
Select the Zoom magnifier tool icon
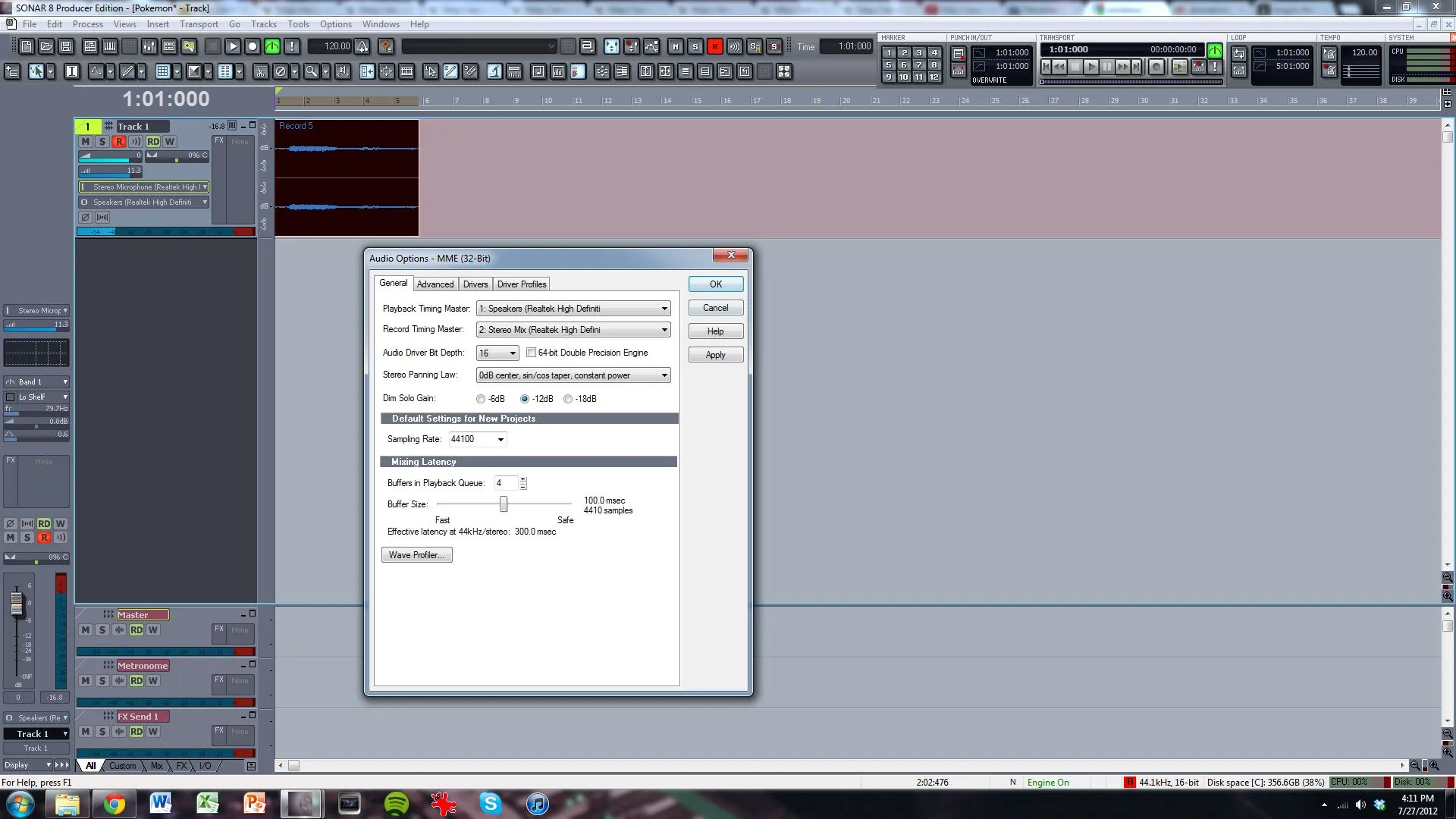tap(311, 71)
